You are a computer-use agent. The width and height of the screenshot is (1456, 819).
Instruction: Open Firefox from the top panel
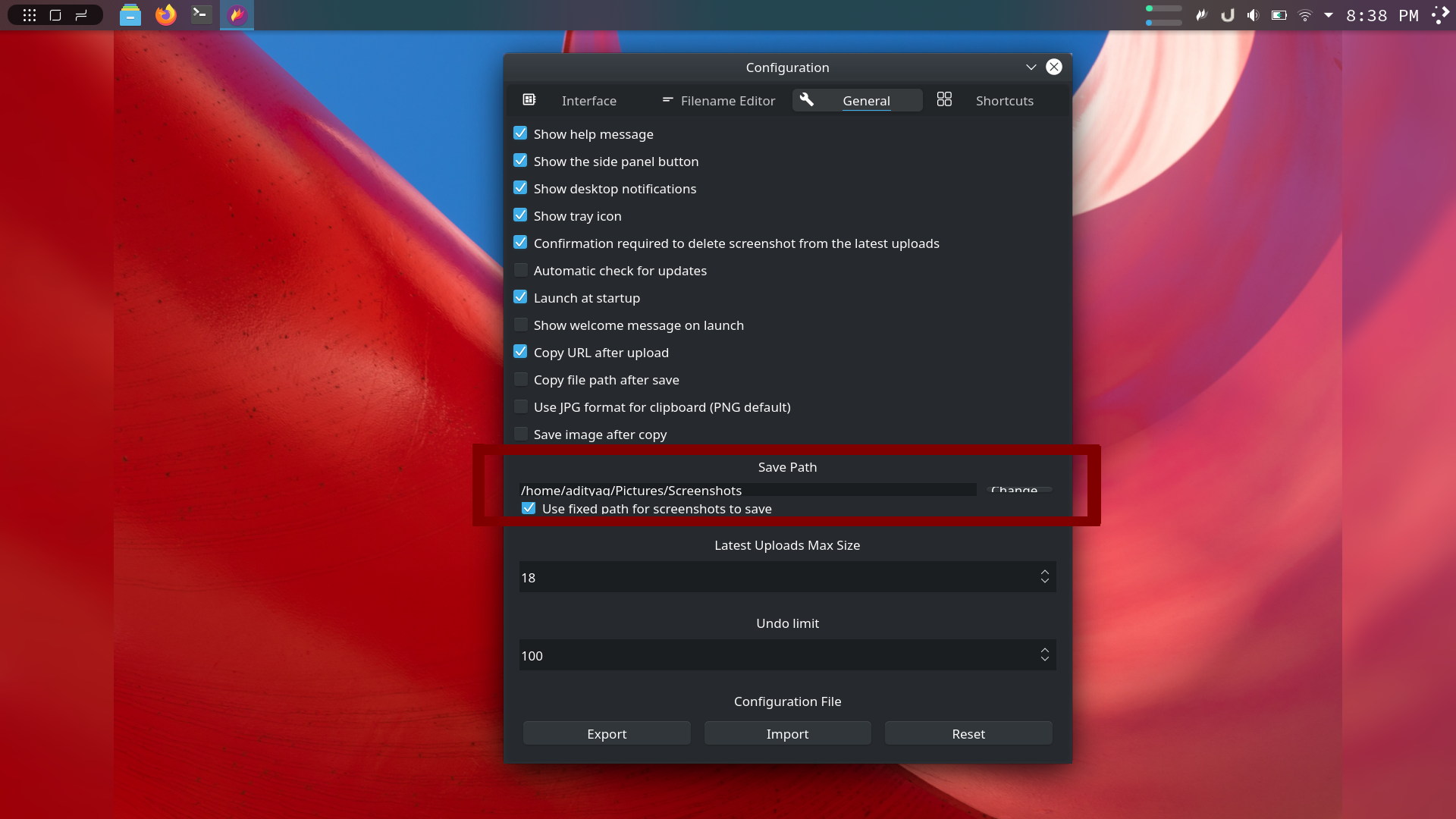[165, 15]
